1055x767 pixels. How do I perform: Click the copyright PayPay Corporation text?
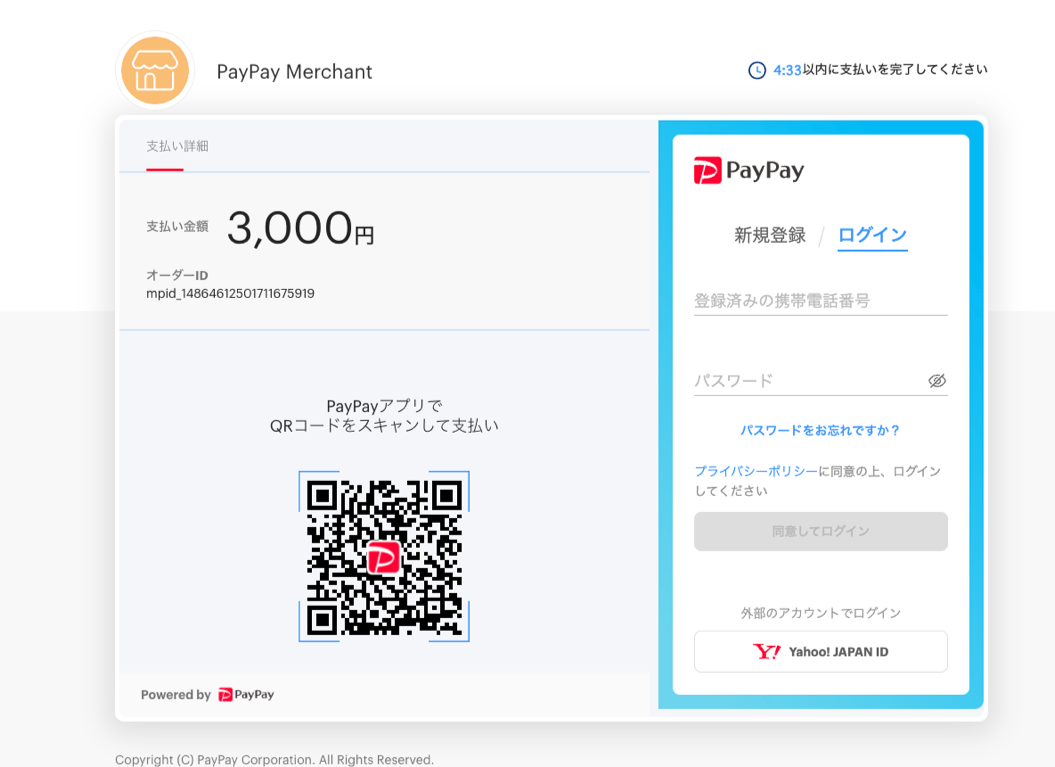(x=275, y=760)
